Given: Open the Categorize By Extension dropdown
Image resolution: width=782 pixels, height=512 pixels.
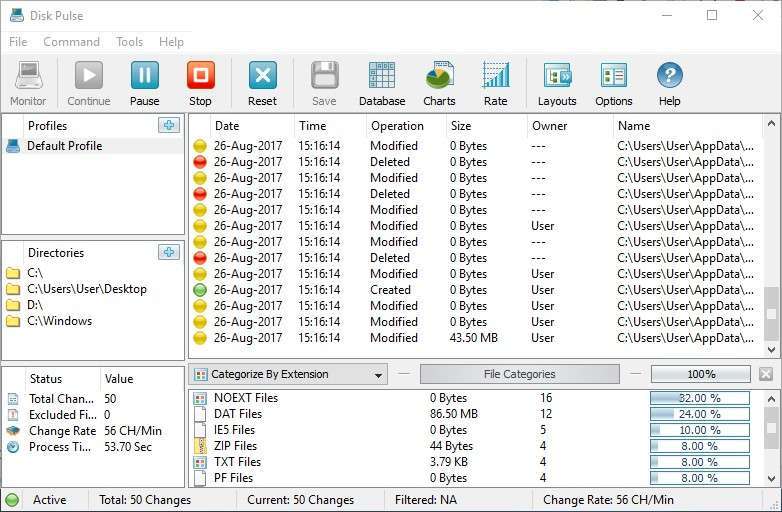Looking at the screenshot, I should coord(288,374).
